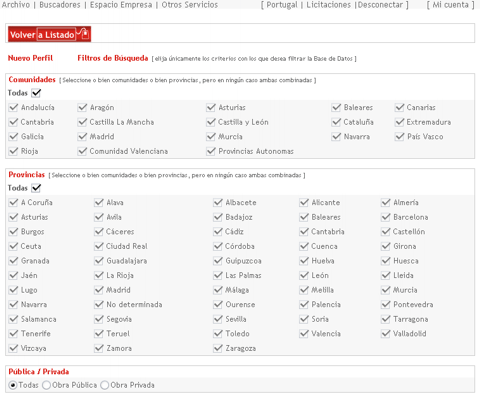The height and width of the screenshot is (396, 480).
Task: Uncheck the Aragón community
Action: (x=82, y=107)
